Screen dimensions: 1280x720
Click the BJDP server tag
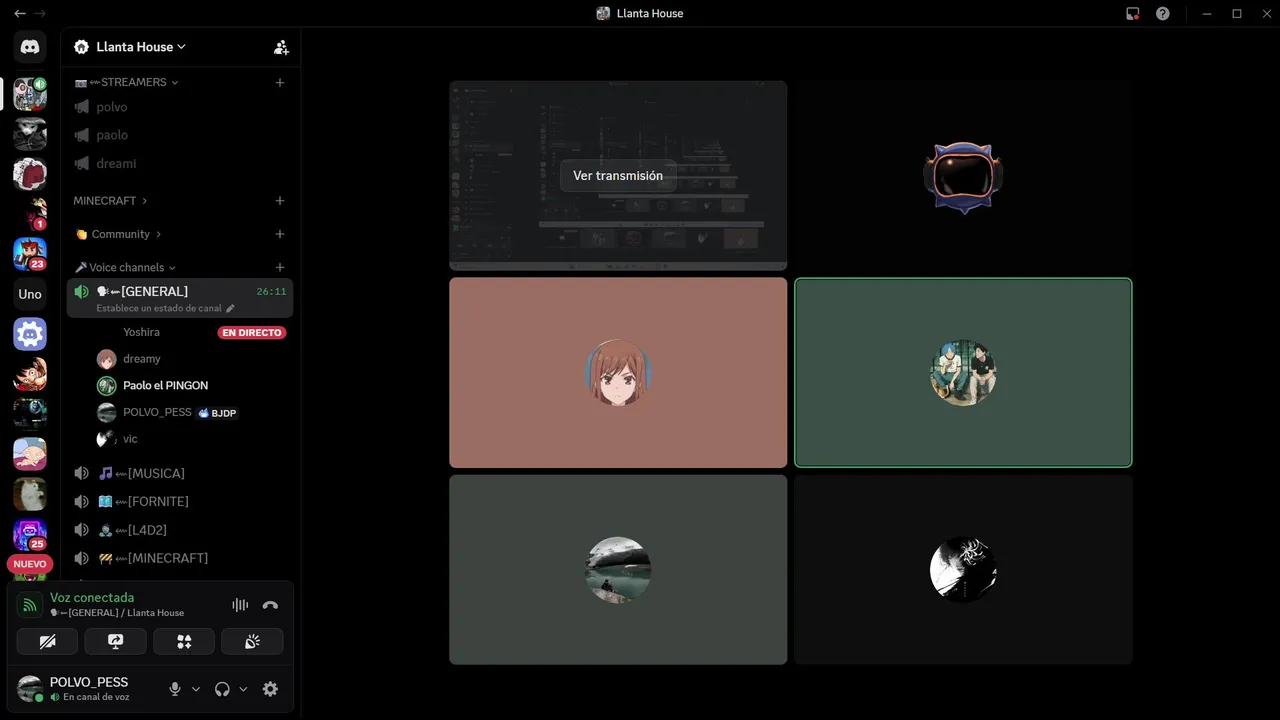click(217, 412)
